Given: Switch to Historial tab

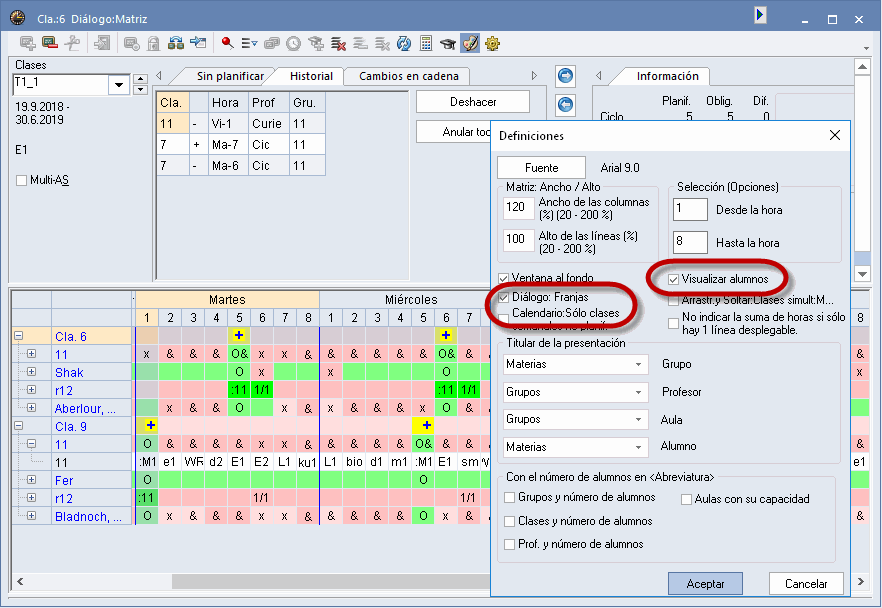Looking at the screenshot, I should 311,76.
